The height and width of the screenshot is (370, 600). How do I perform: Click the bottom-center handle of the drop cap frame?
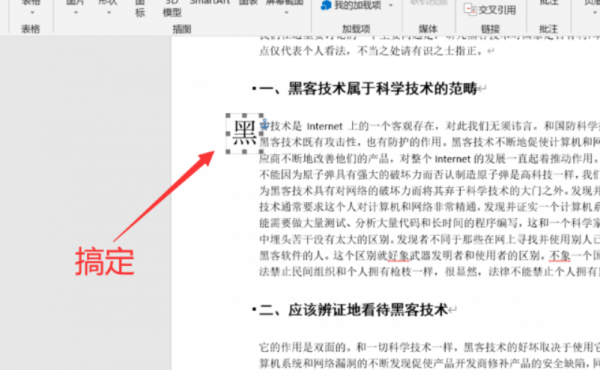point(245,152)
